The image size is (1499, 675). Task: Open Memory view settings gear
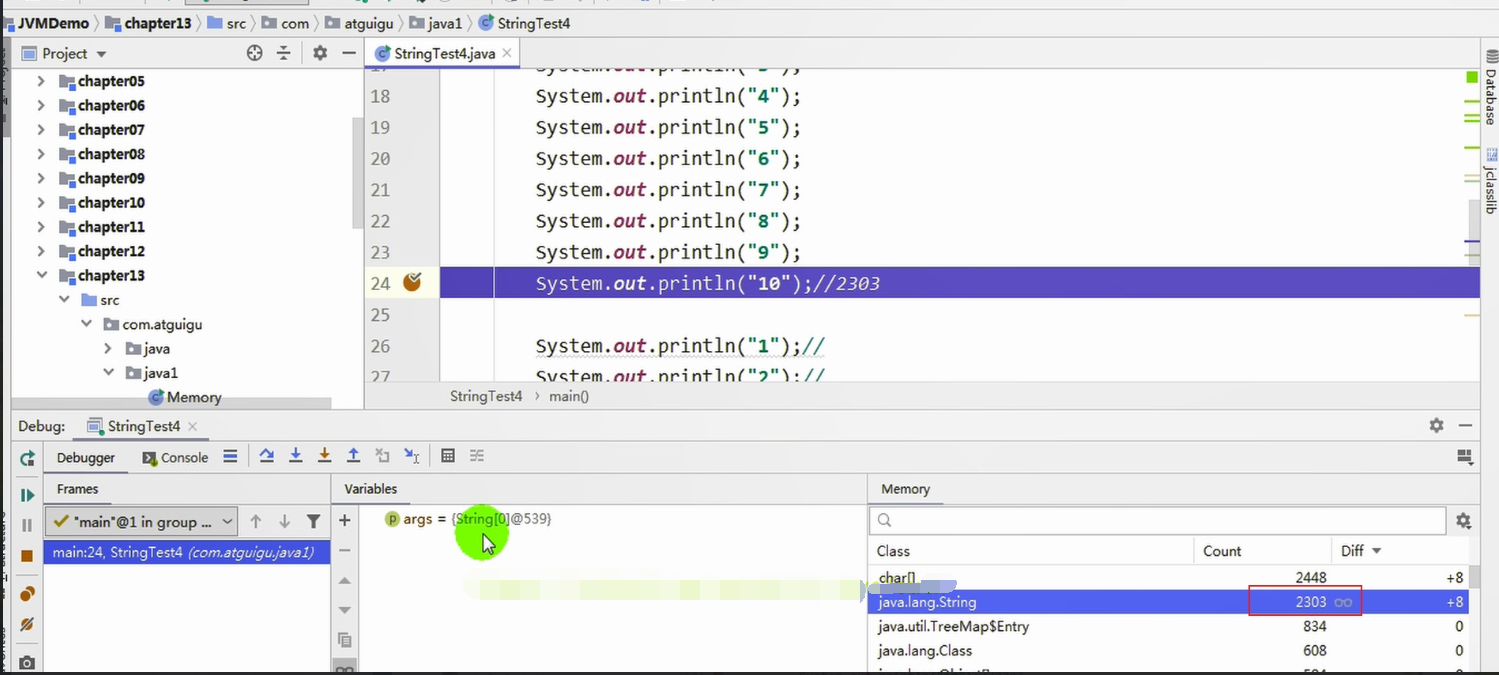pyautogui.click(x=1463, y=521)
